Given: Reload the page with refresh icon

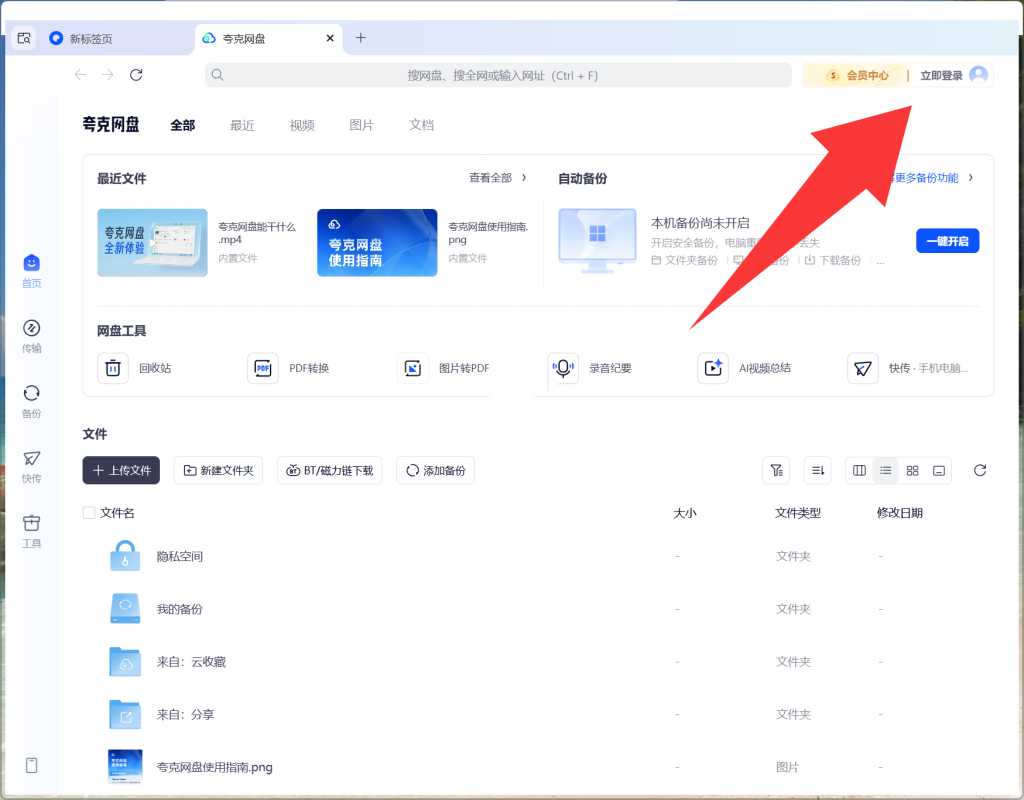Looking at the screenshot, I should (x=136, y=75).
